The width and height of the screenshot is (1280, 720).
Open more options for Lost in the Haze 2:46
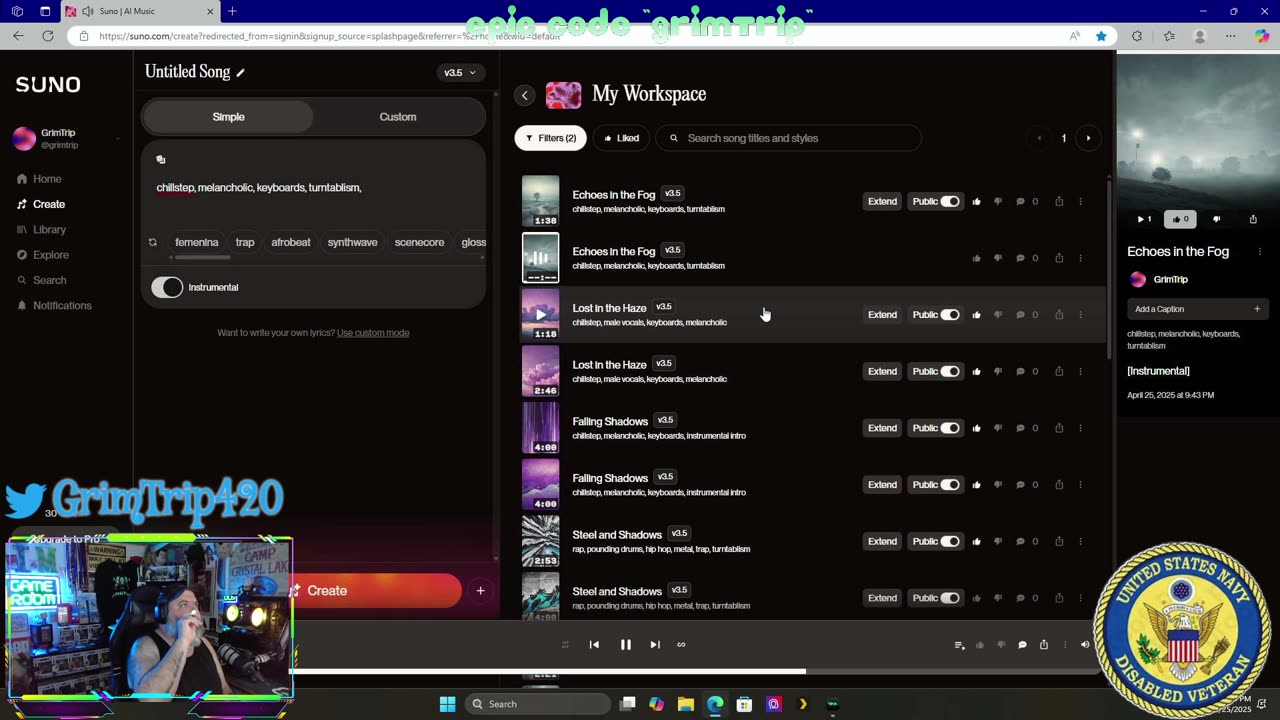point(1080,371)
